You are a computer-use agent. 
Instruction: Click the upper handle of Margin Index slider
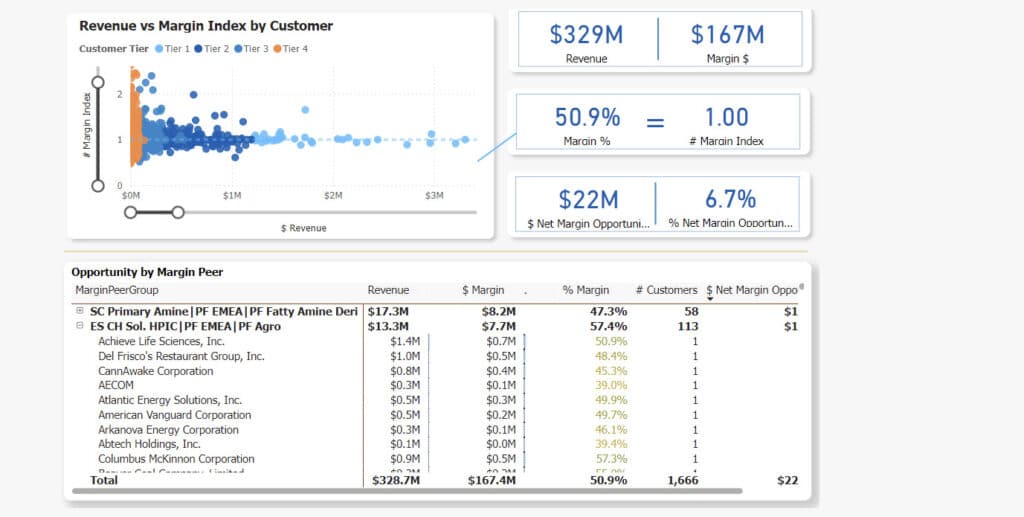[98, 82]
